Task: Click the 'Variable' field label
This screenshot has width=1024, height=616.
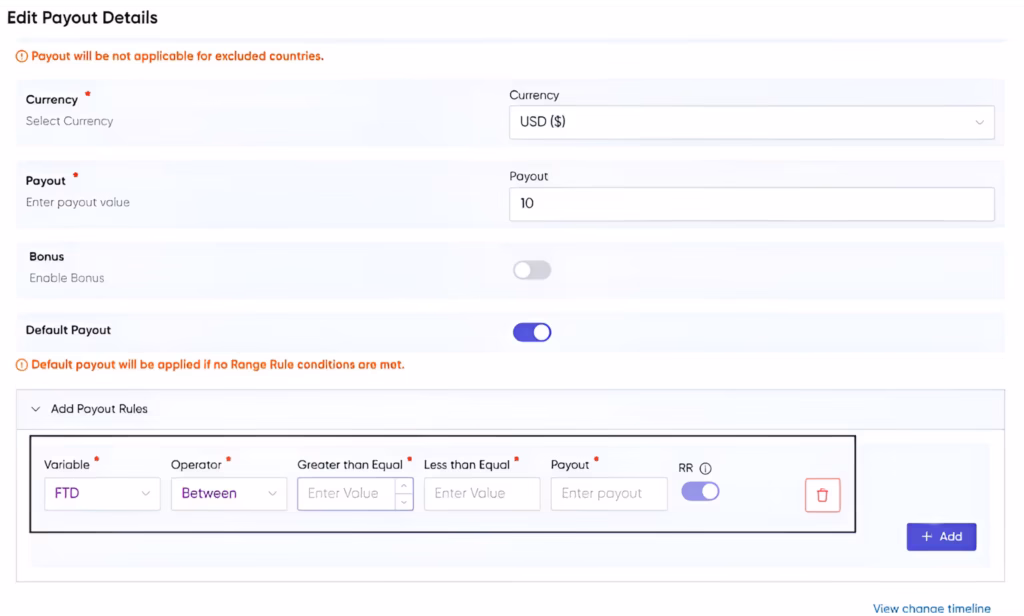Action: (x=67, y=464)
